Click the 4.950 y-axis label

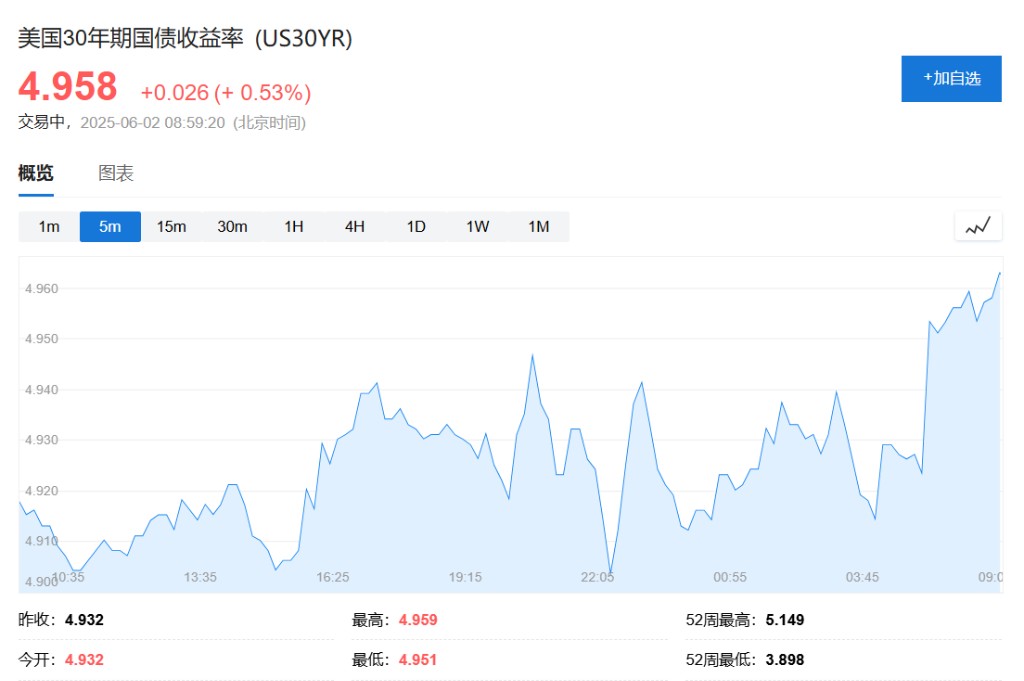(x=41, y=339)
